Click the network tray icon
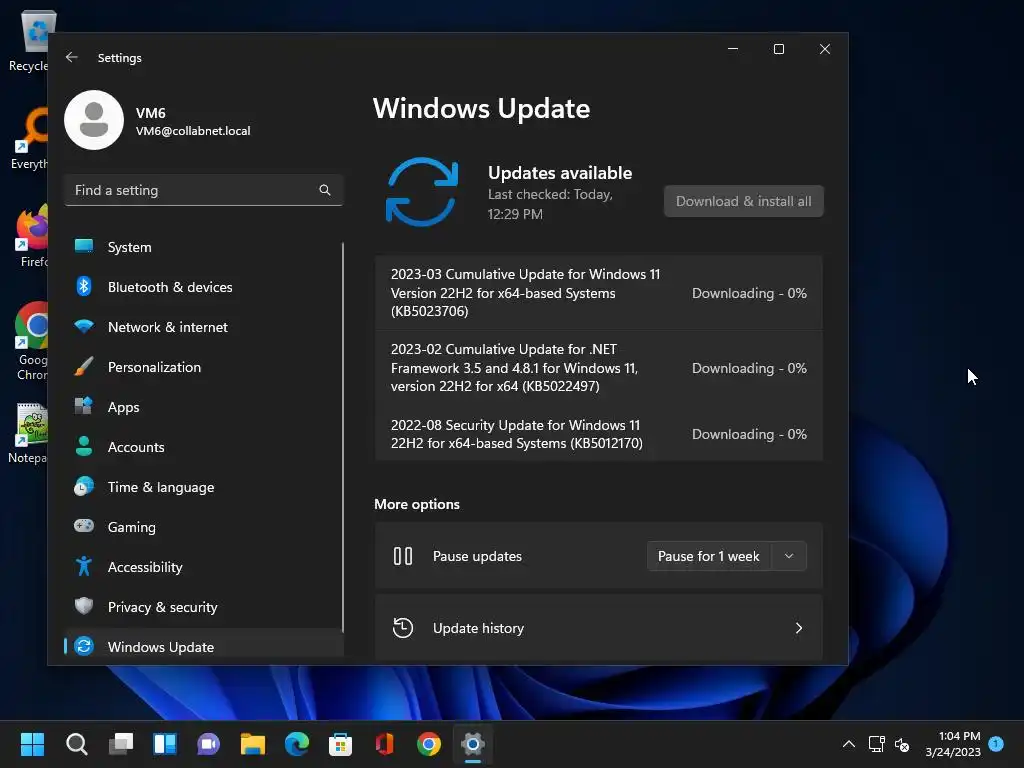The height and width of the screenshot is (768, 1024). pyautogui.click(x=876, y=744)
